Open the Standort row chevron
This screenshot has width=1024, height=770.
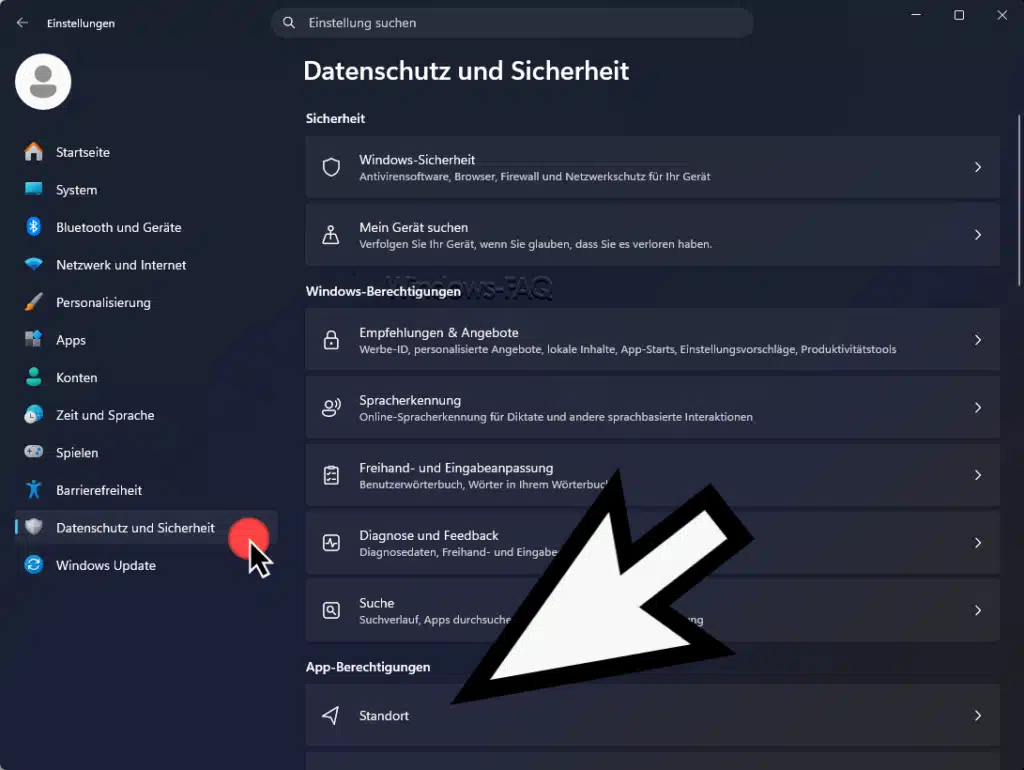coord(978,716)
